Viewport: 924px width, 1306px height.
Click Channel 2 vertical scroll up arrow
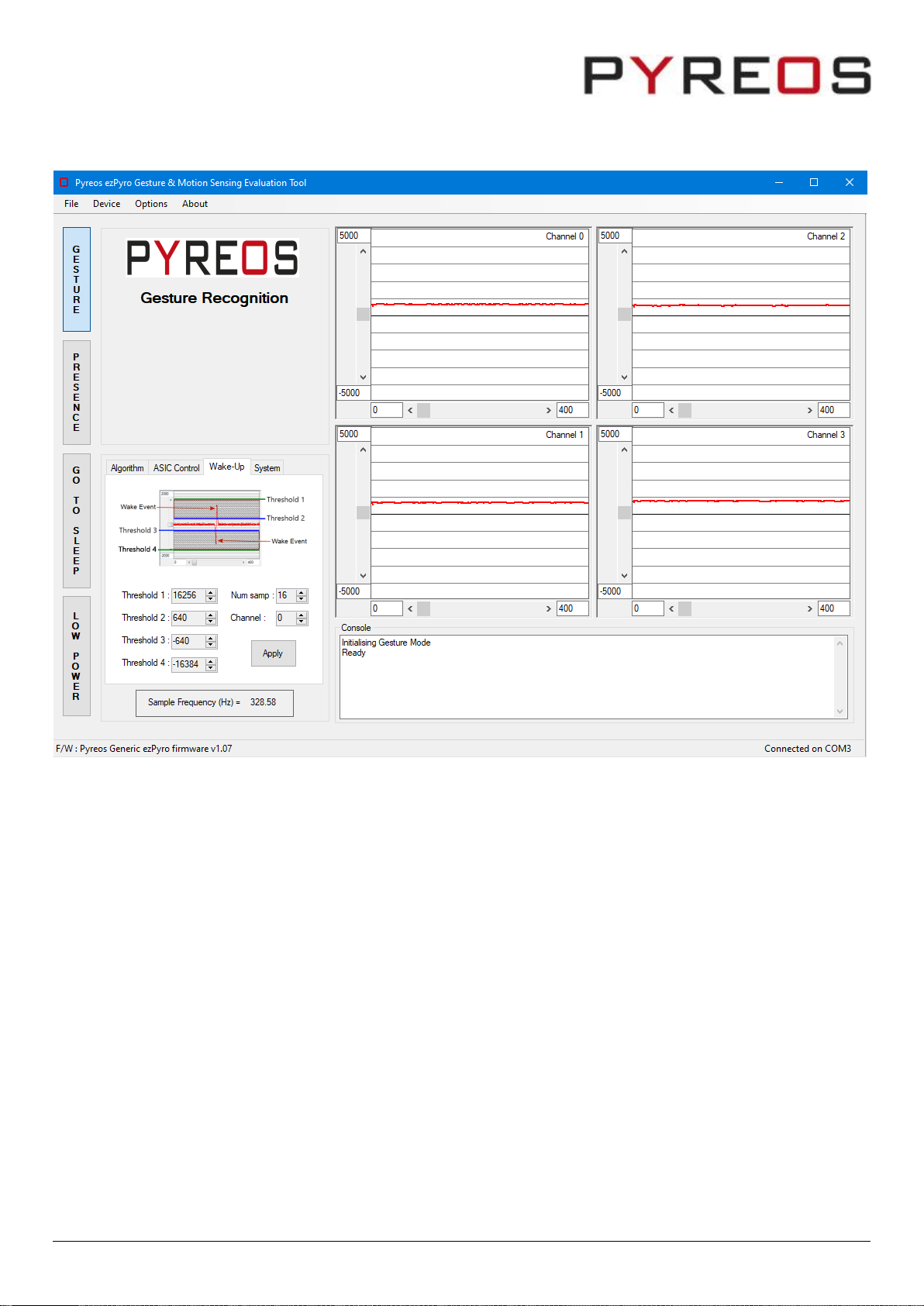click(x=624, y=252)
